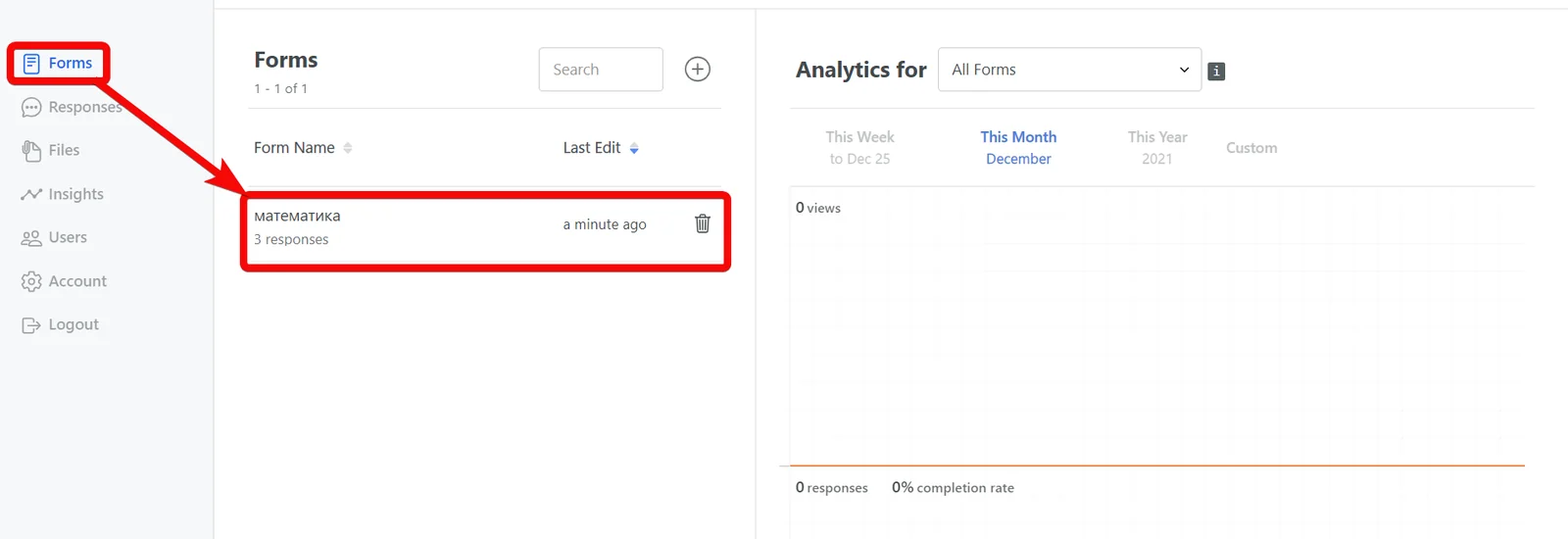The image size is (1568, 539).
Task: Sort forms by Form Name arrows
Action: 348,148
